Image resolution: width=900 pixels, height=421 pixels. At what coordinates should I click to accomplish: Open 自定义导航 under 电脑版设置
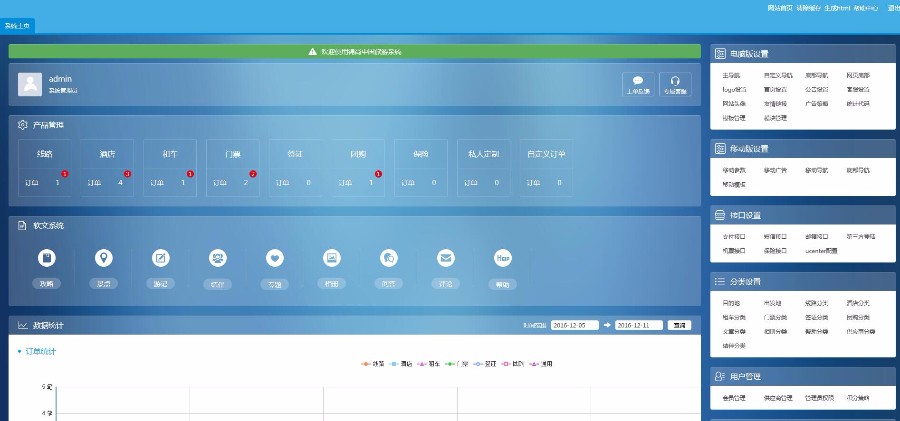click(x=778, y=75)
